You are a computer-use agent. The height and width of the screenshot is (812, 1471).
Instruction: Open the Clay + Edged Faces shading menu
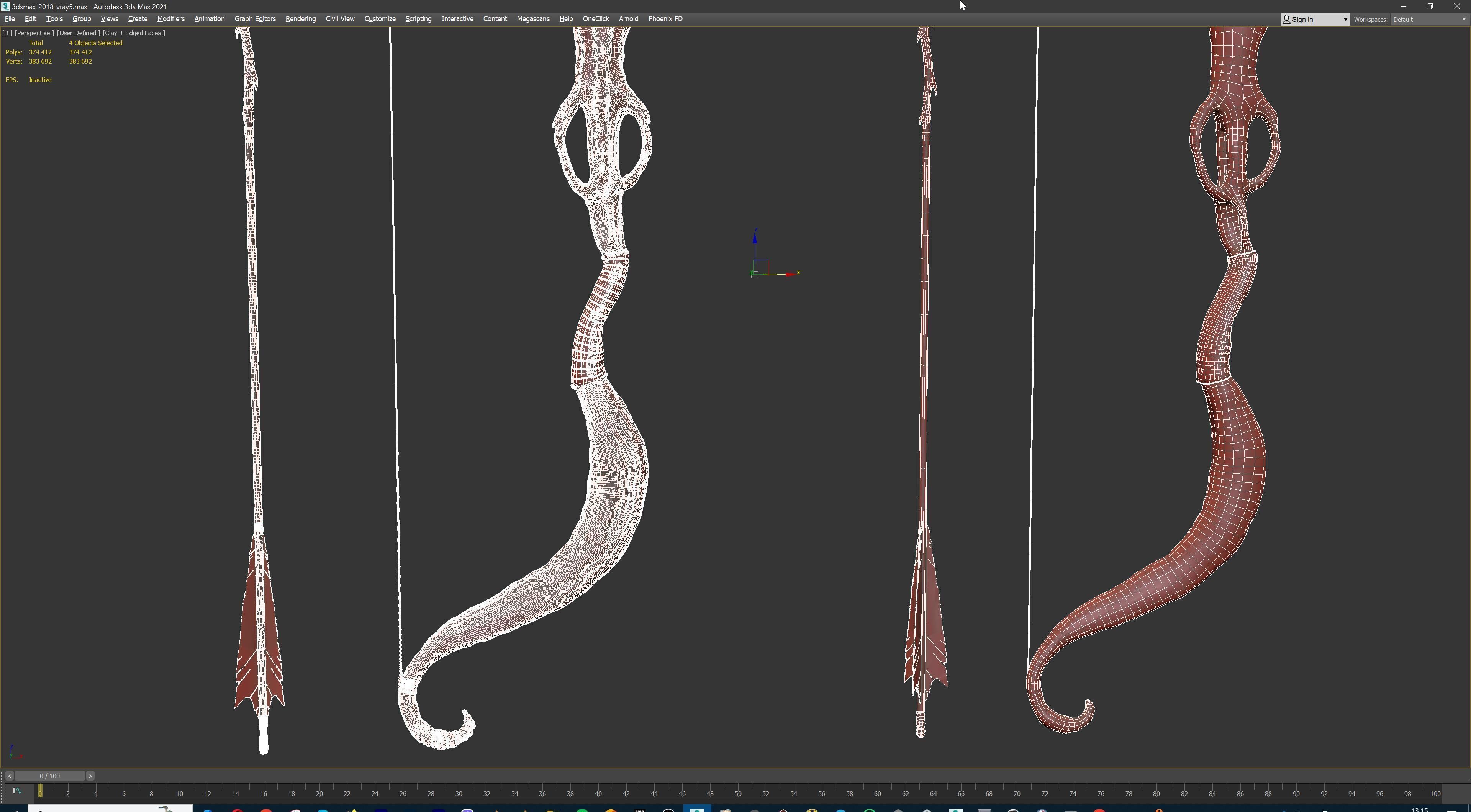click(134, 33)
